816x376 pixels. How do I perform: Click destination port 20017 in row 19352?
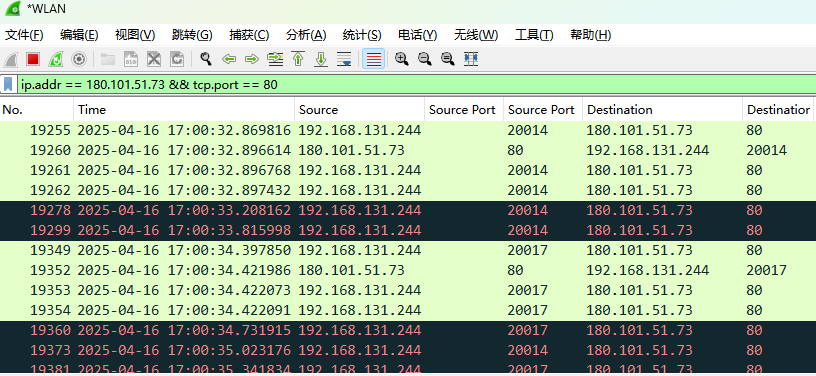coord(766,270)
